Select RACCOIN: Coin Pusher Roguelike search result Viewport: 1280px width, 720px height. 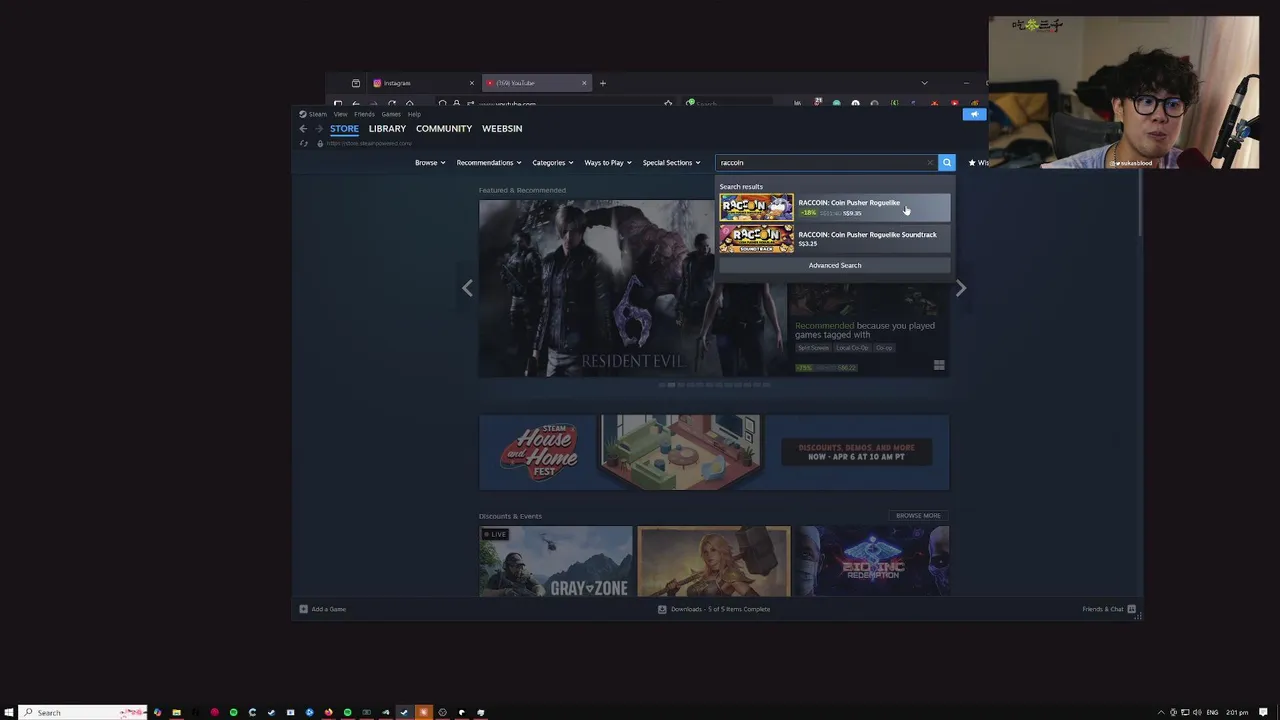(x=834, y=207)
